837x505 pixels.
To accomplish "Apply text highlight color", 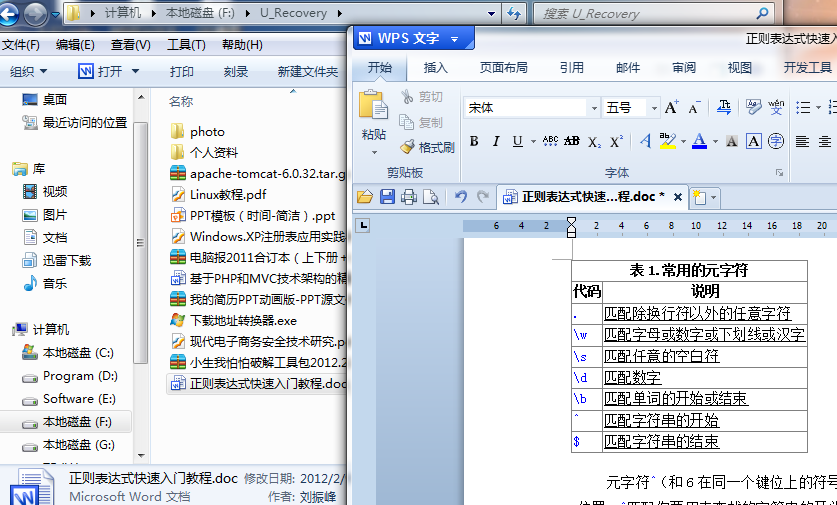I will pyautogui.click(x=668, y=141).
